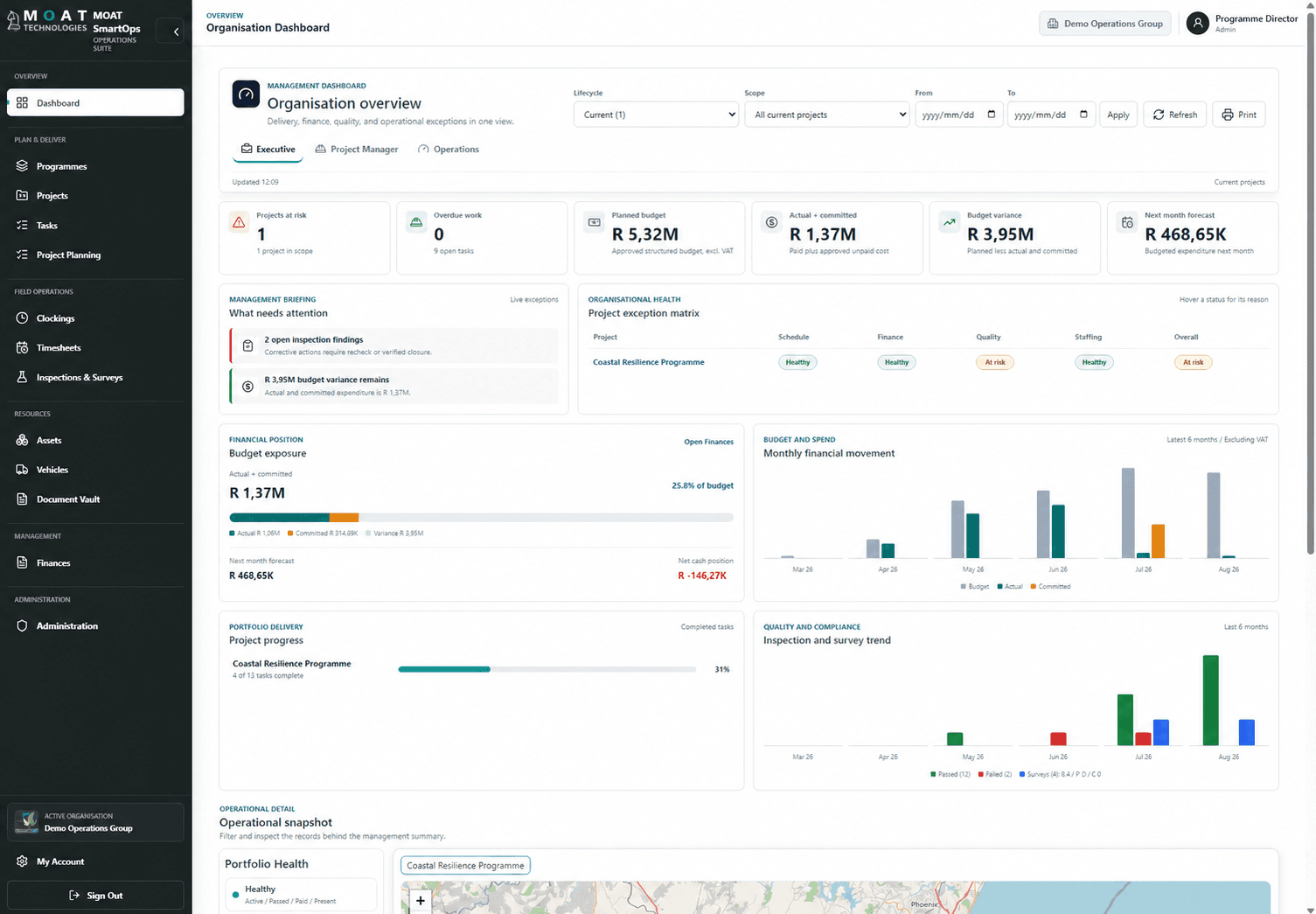
Task: Click the Coastal Resilience project progress bar
Action: 547,669
